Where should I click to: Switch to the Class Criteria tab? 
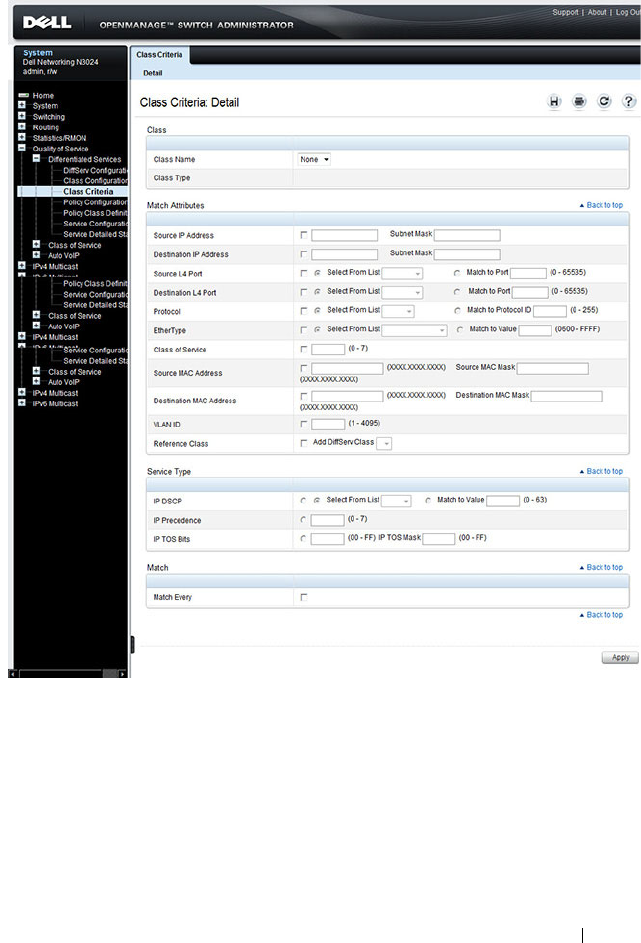coord(159,55)
